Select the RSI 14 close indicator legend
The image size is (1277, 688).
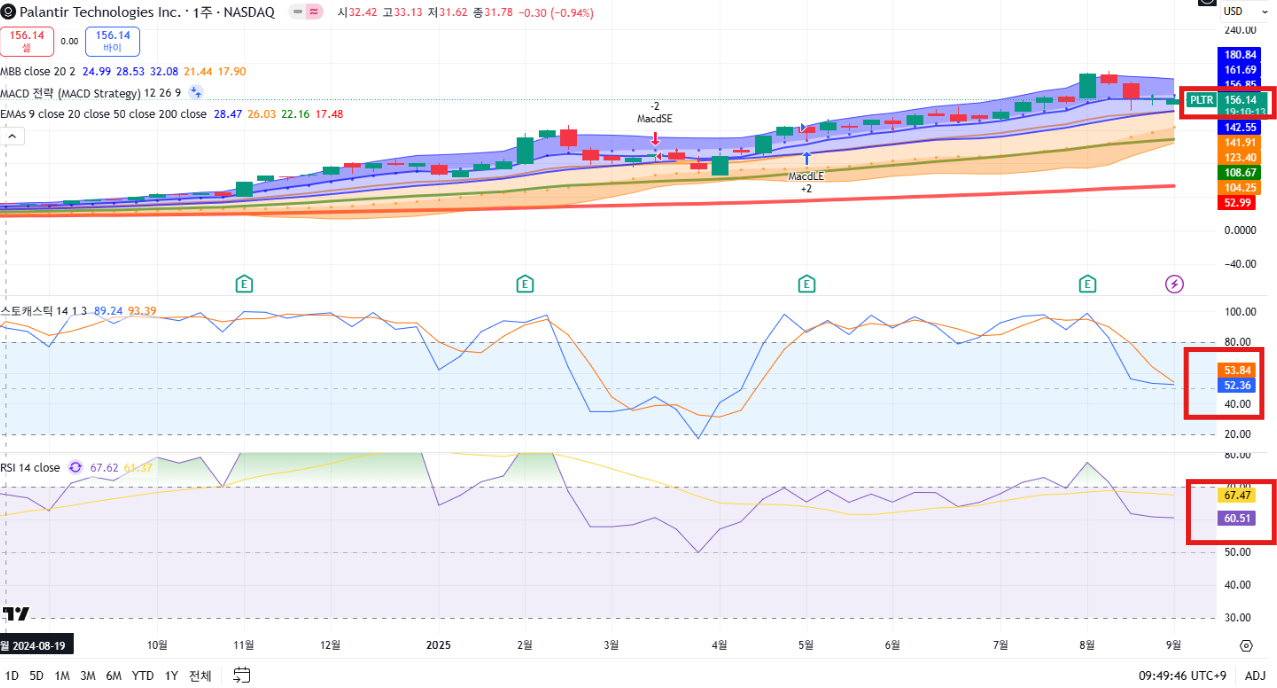(30, 467)
